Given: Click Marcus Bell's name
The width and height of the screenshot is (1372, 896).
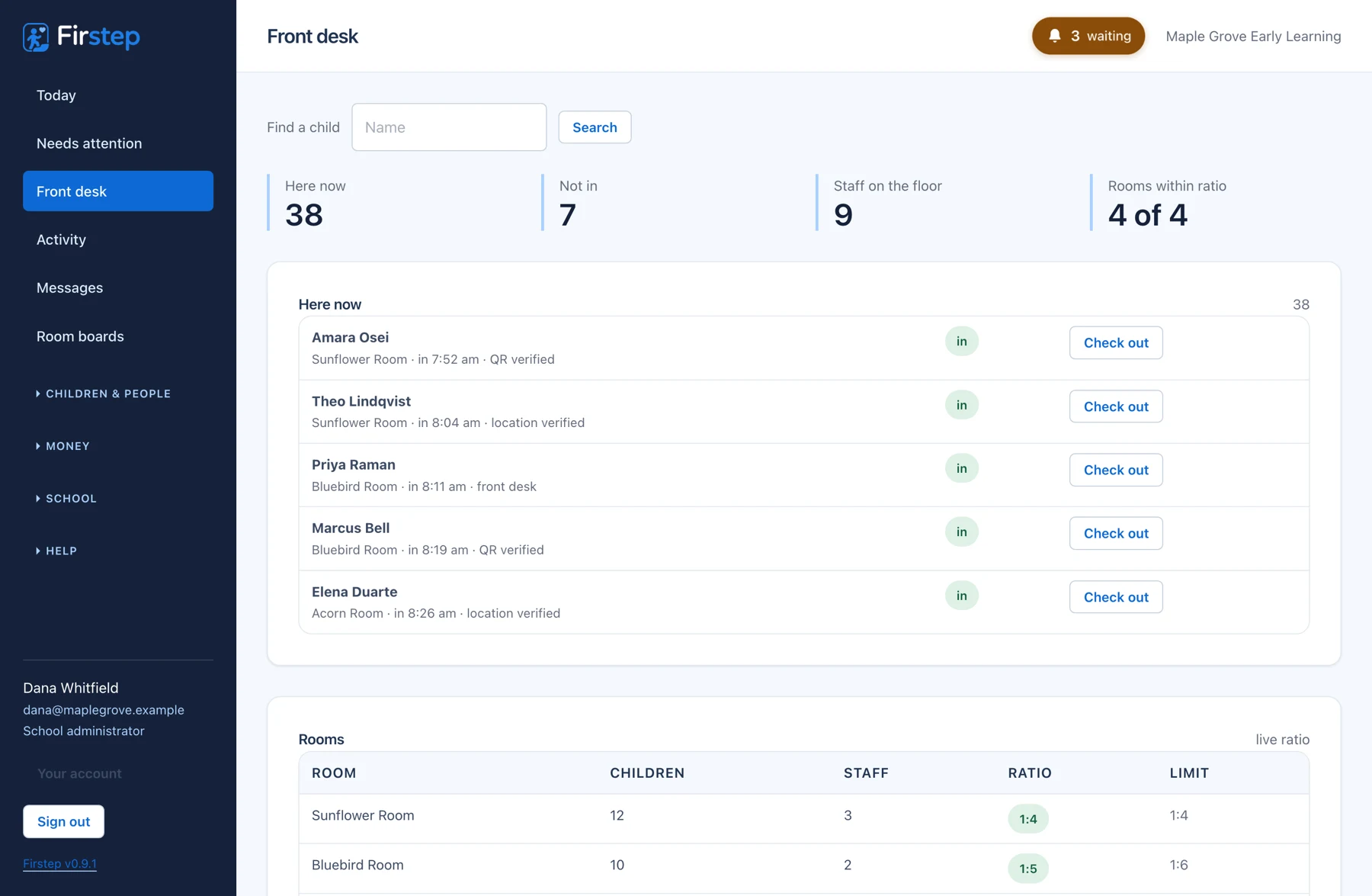Looking at the screenshot, I should coord(351,528).
